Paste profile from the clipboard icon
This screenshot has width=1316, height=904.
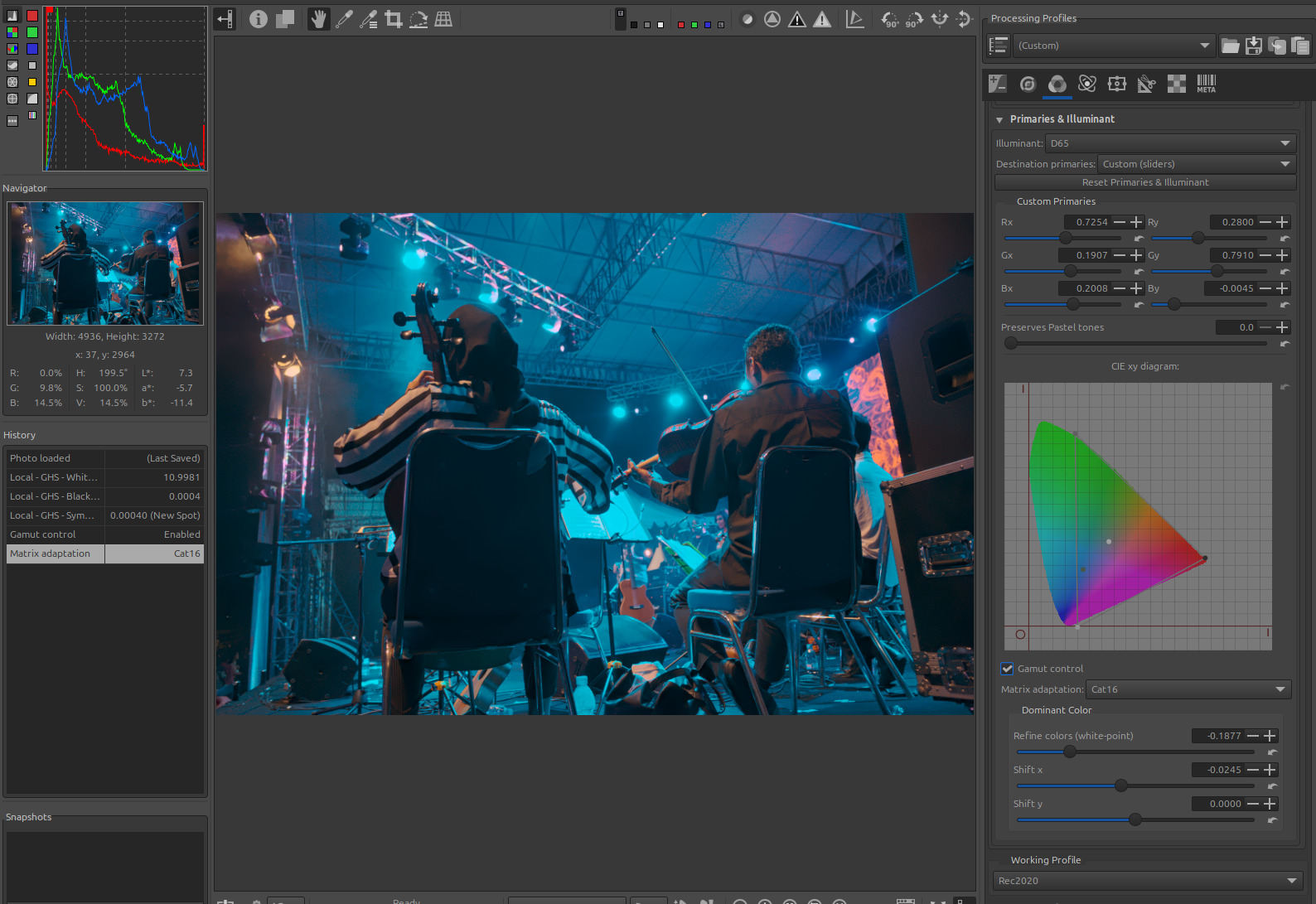pos(1300,46)
